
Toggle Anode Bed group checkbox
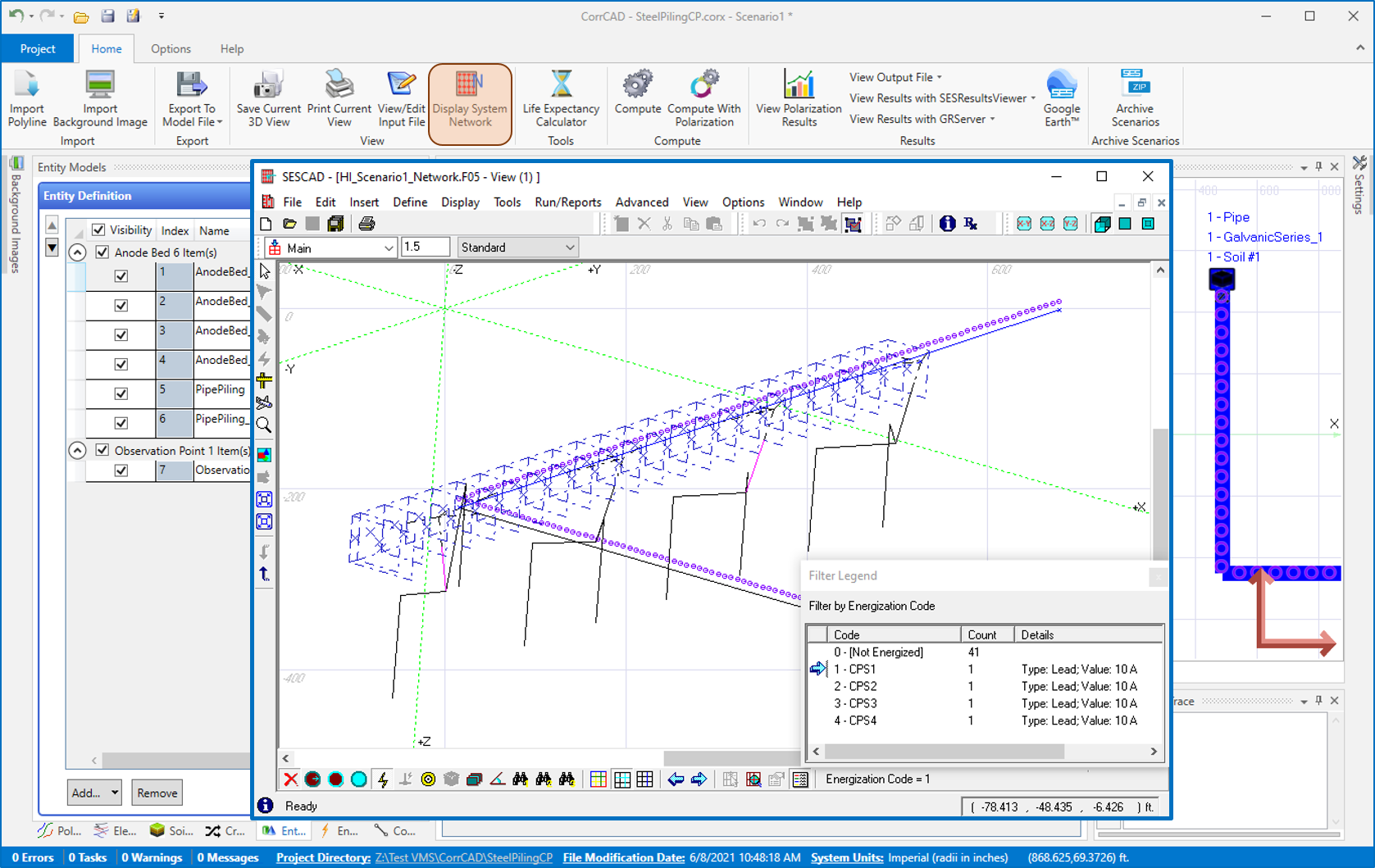pos(102,252)
